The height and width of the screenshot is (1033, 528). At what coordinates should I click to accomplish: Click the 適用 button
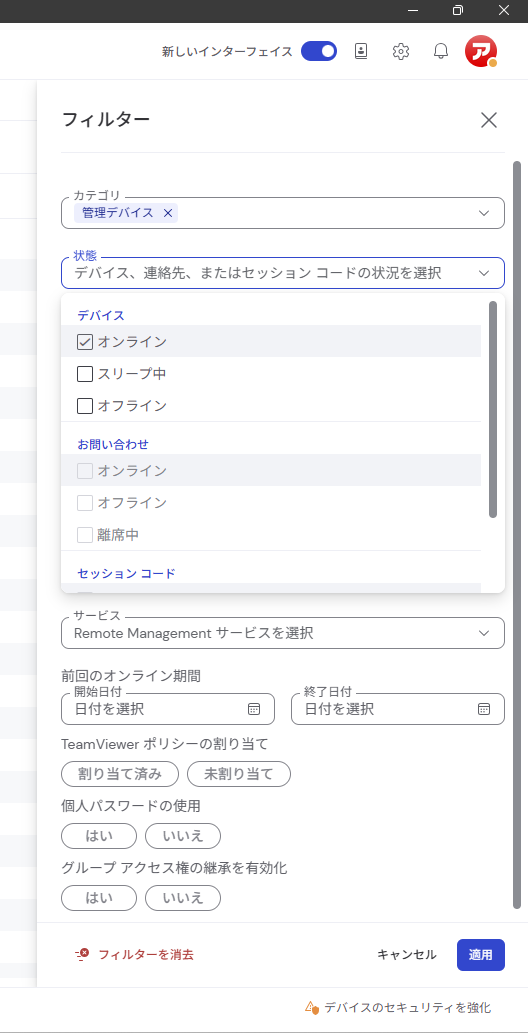point(481,955)
